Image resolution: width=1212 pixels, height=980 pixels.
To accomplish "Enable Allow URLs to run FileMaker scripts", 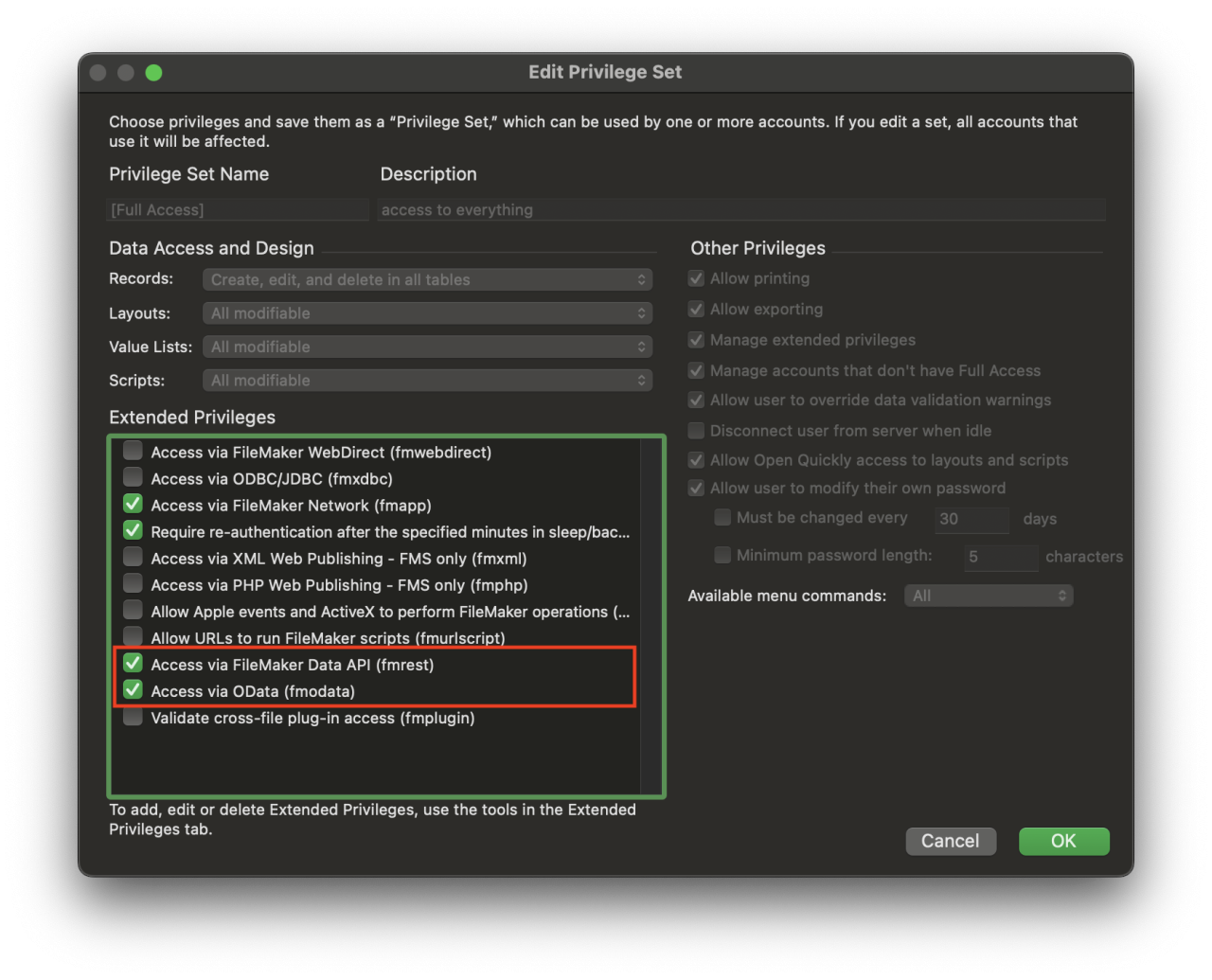I will point(132,637).
